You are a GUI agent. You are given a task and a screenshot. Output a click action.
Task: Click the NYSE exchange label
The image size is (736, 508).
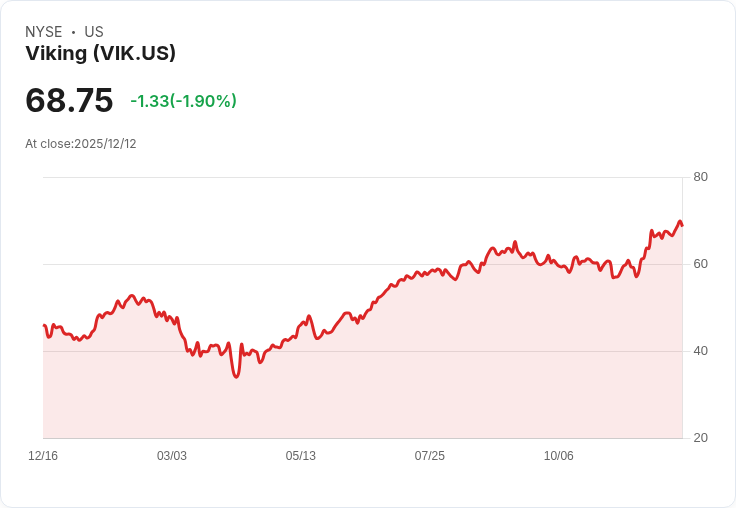pyautogui.click(x=44, y=32)
